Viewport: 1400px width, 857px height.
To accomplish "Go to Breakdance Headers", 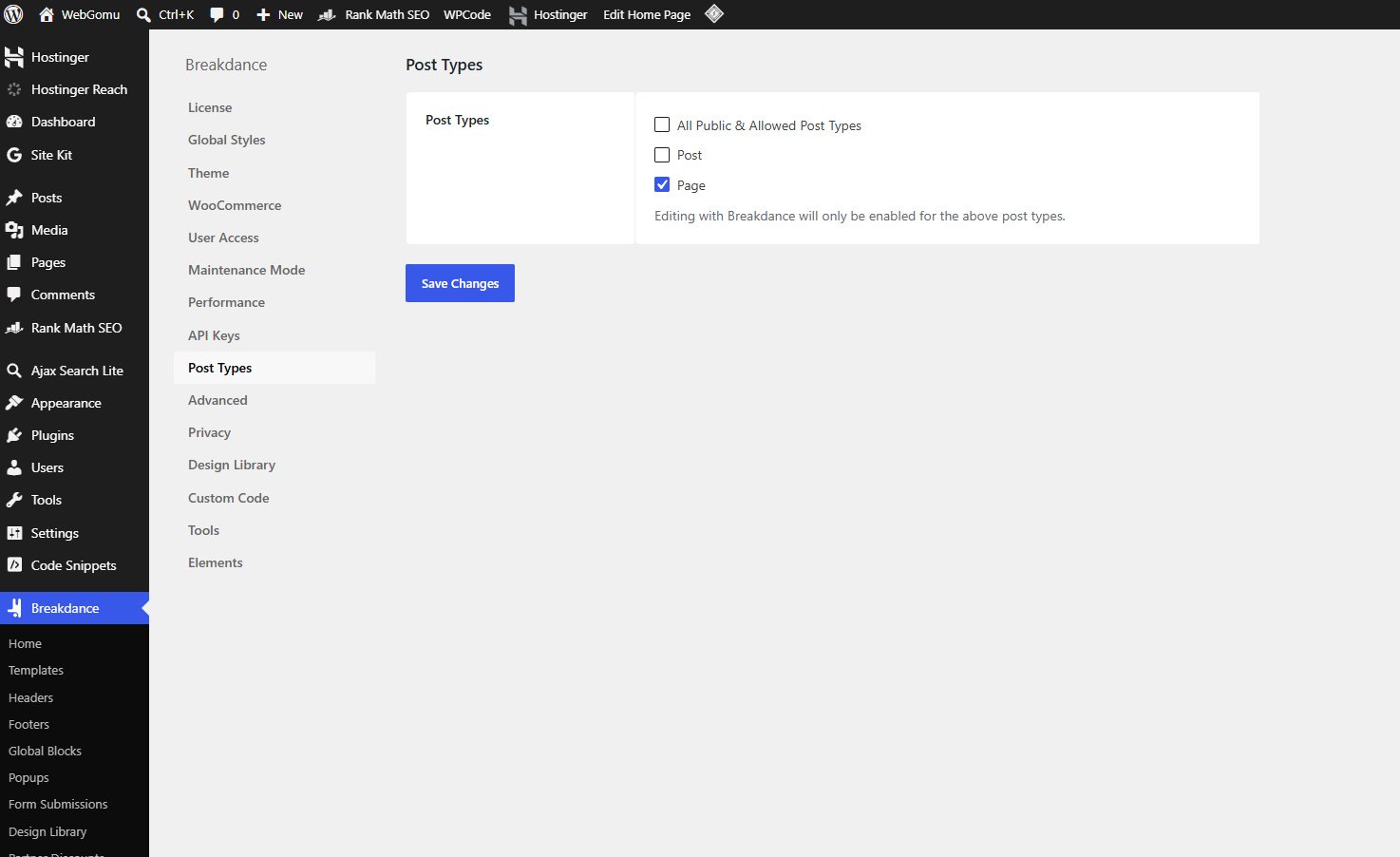I will click(x=30, y=697).
